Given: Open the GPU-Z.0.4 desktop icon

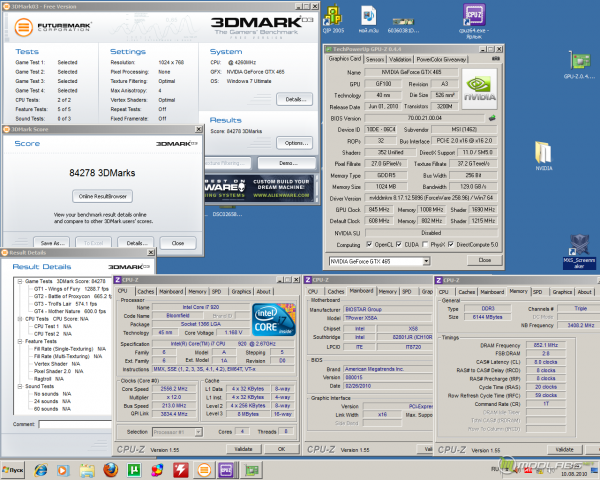Looking at the screenshot, I should pyautogui.click(x=580, y=65).
